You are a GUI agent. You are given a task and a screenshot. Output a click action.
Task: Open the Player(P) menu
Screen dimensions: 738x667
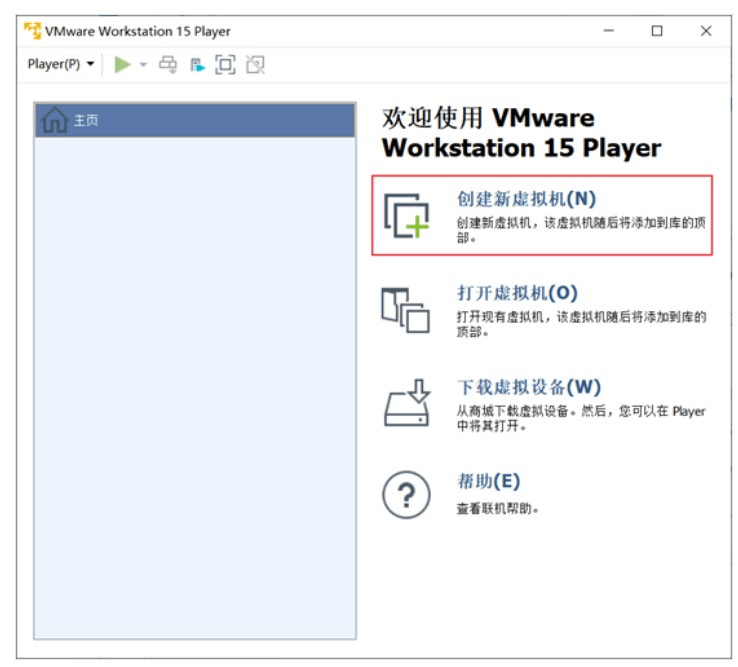61,65
